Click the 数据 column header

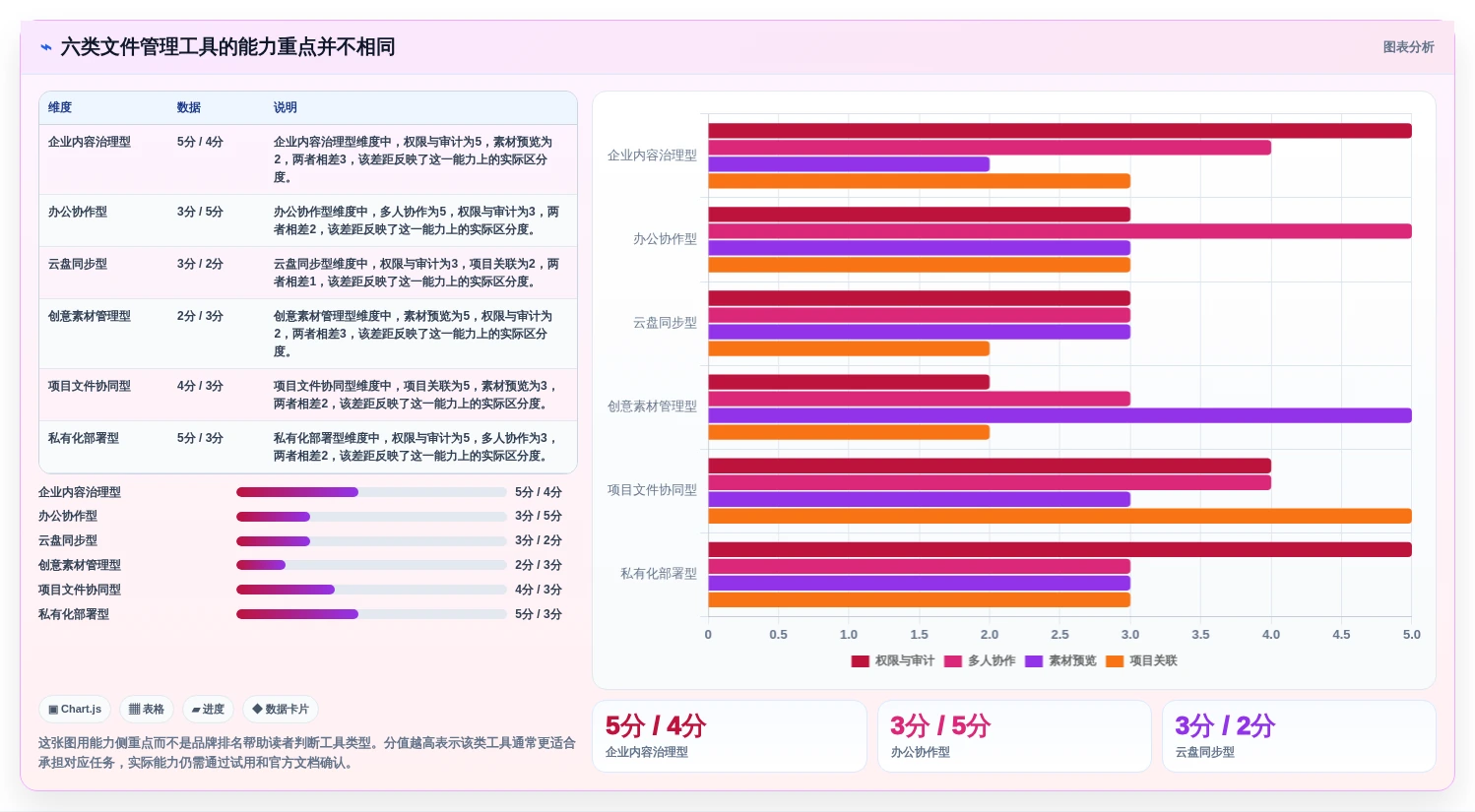pos(189,107)
